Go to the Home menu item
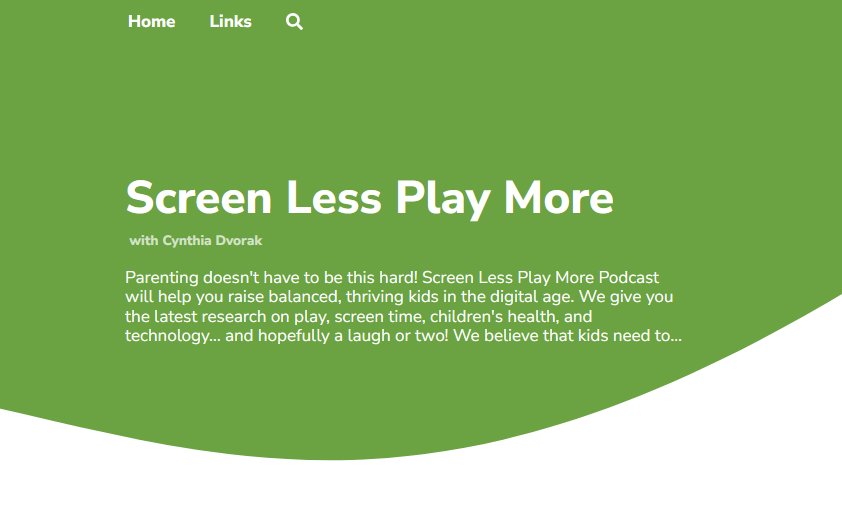The height and width of the screenshot is (520, 842). coord(151,21)
